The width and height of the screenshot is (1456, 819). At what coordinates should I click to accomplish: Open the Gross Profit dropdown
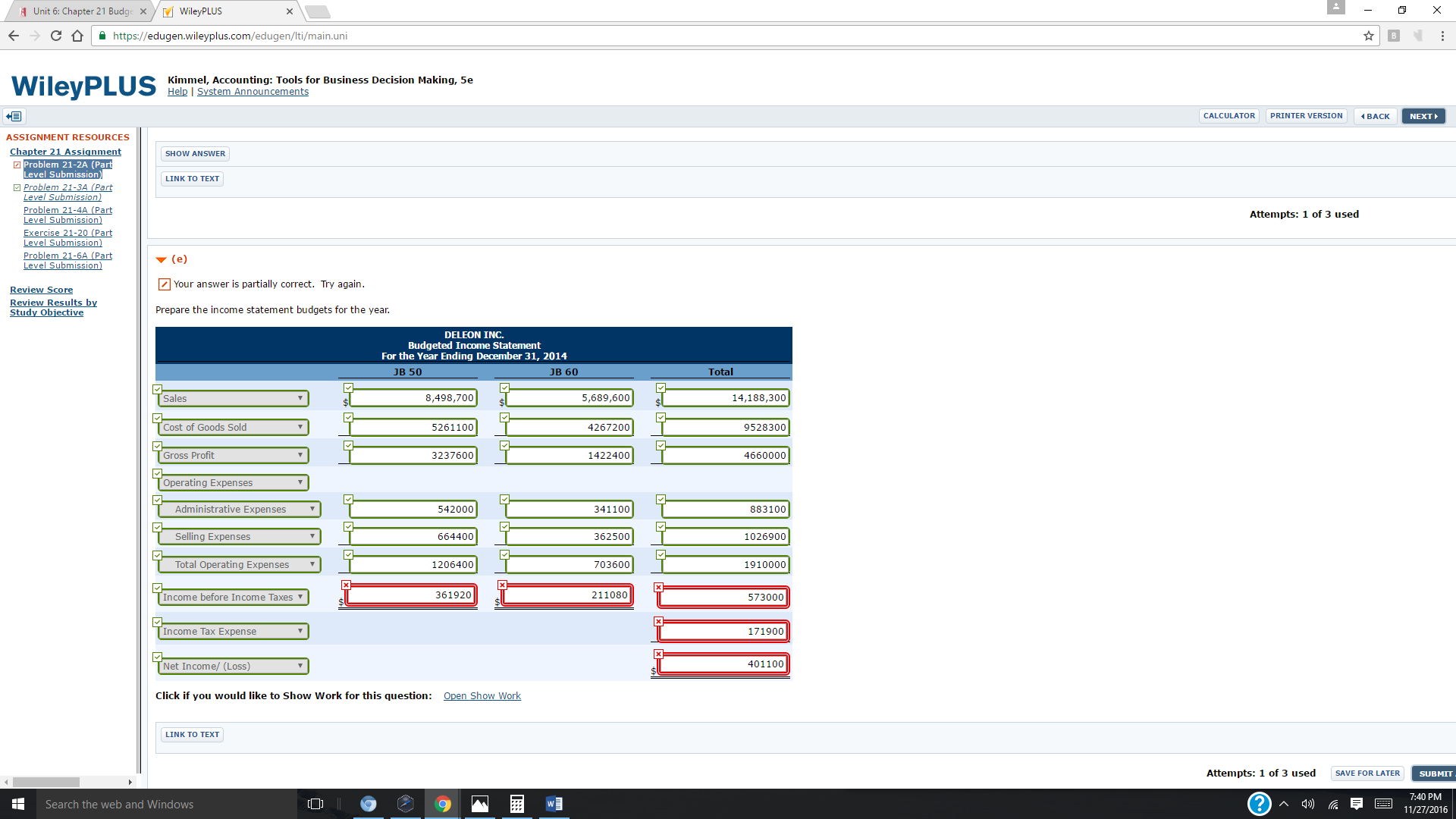pyautogui.click(x=233, y=455)
